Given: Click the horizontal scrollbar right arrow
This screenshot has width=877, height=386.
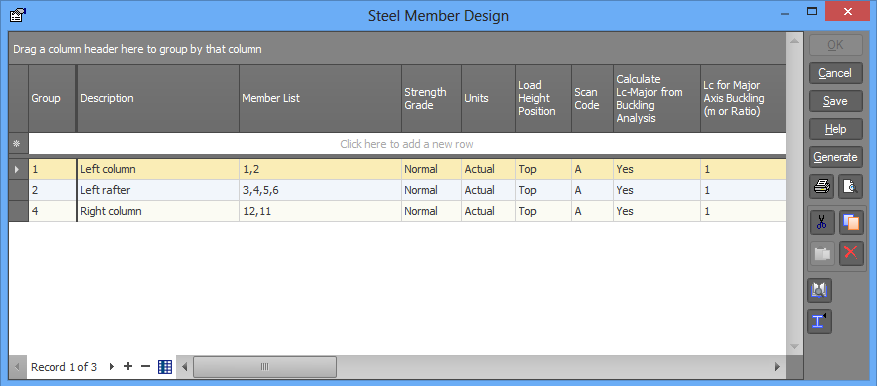Looking at the screenshot, I should 777,367.
